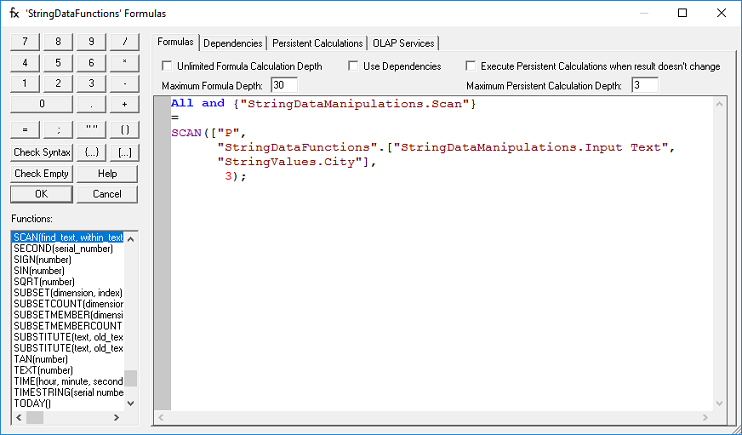Image resolution: width=742 pixels, height=435 pixels.
Task: Select the SUBSETMEMBER(dimensi function
Action: pyautogui.click(x=68, y=315)
